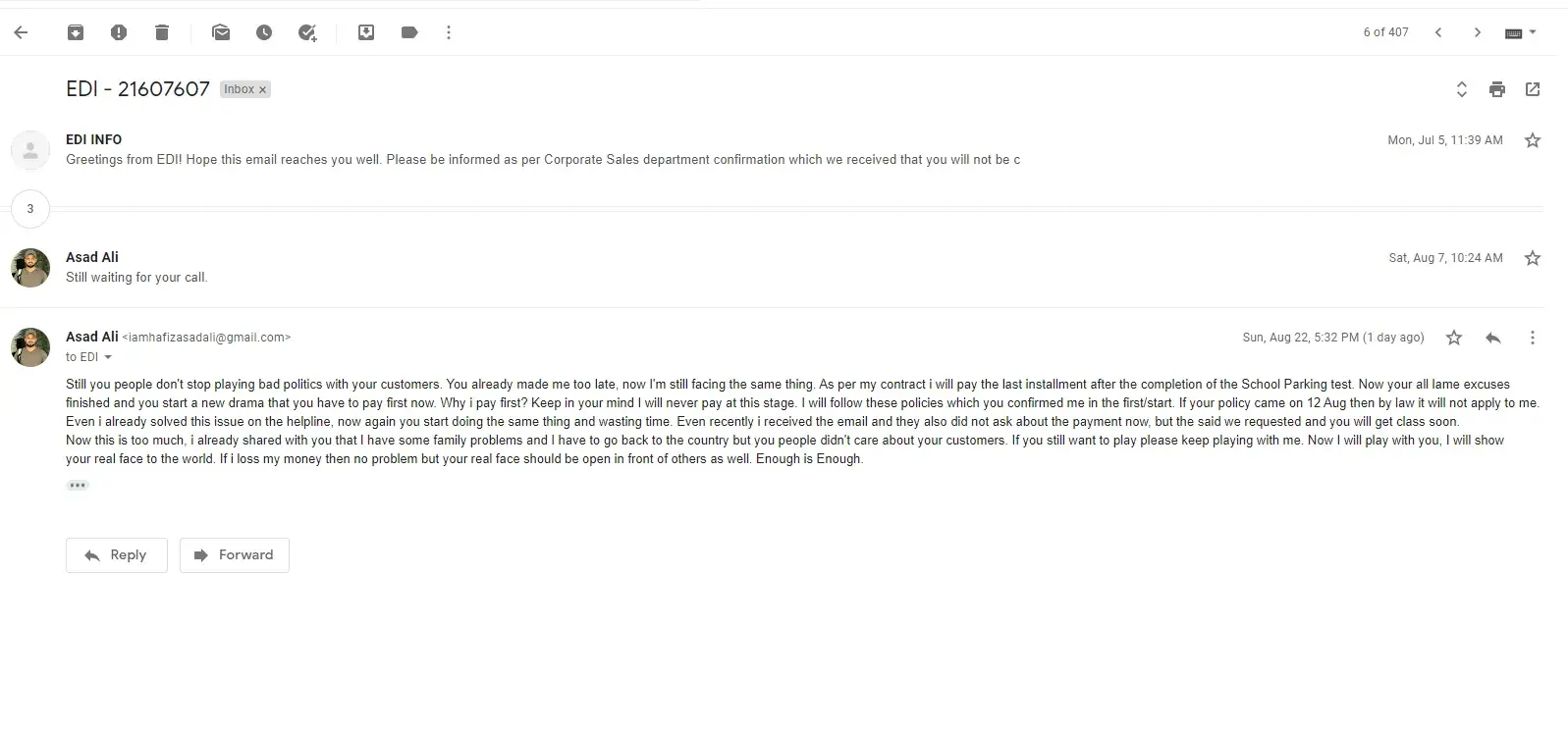1568x733 pixels.
Task: Mark the conversation as unread
Action: [x=221, y=32]
